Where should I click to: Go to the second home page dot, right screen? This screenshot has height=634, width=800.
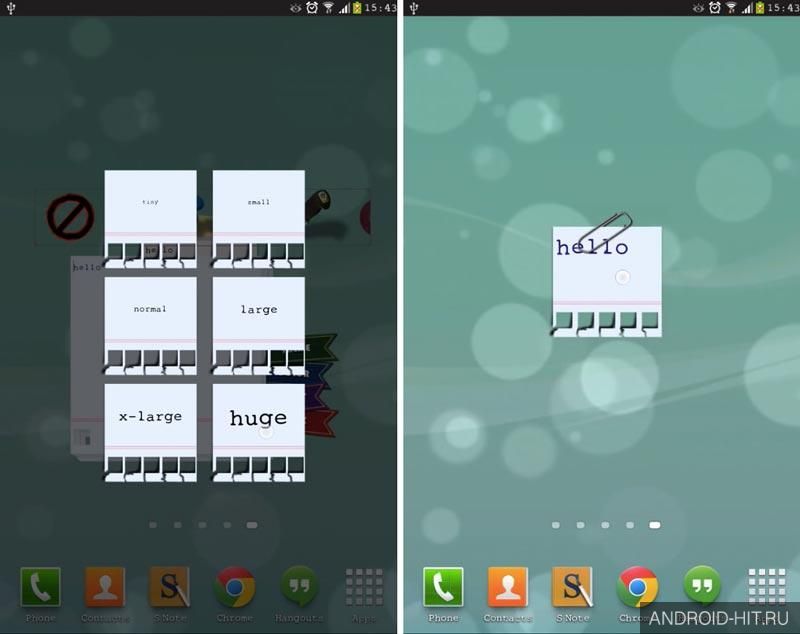pos(581,525)
